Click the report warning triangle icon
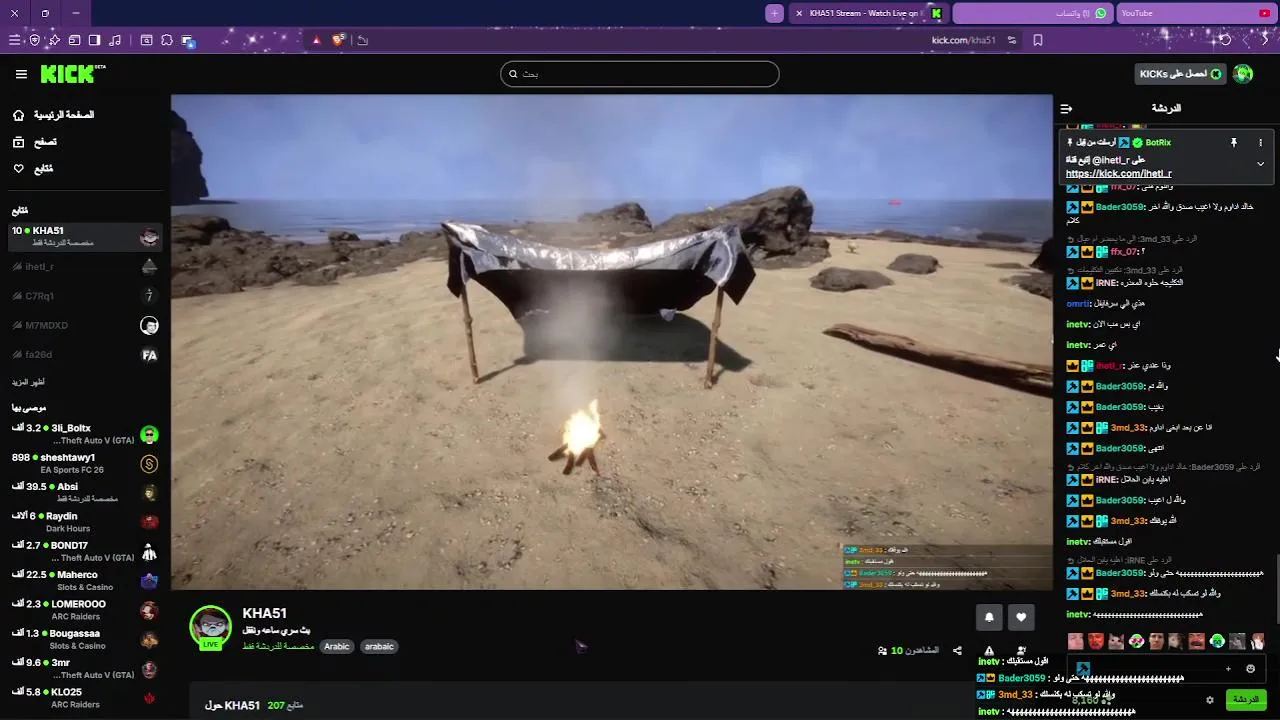Viewport: 1280px width, 720px height. [989, 651]
